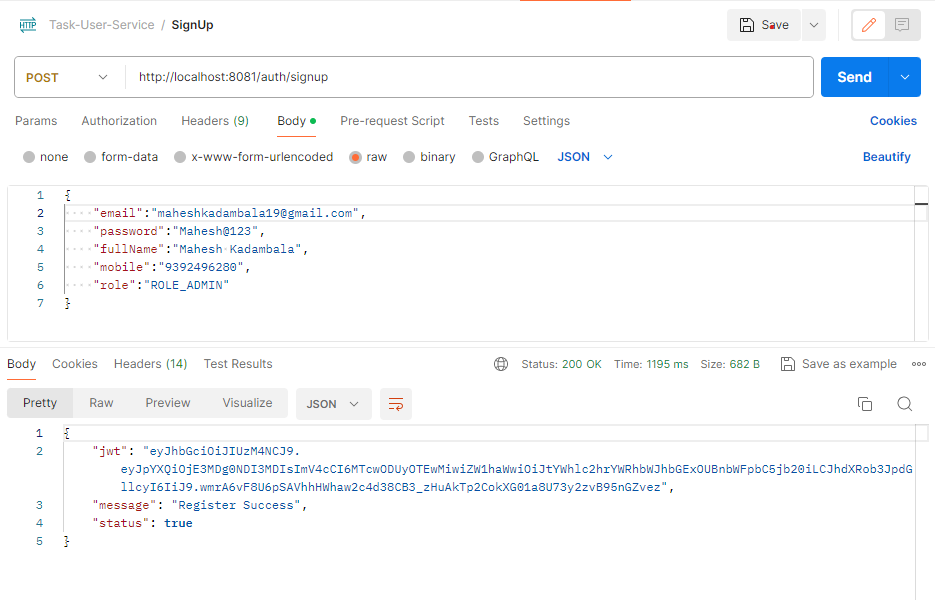Switch to the Authorization tab
This screenshot has height=607, width=935.
point(119,121)
